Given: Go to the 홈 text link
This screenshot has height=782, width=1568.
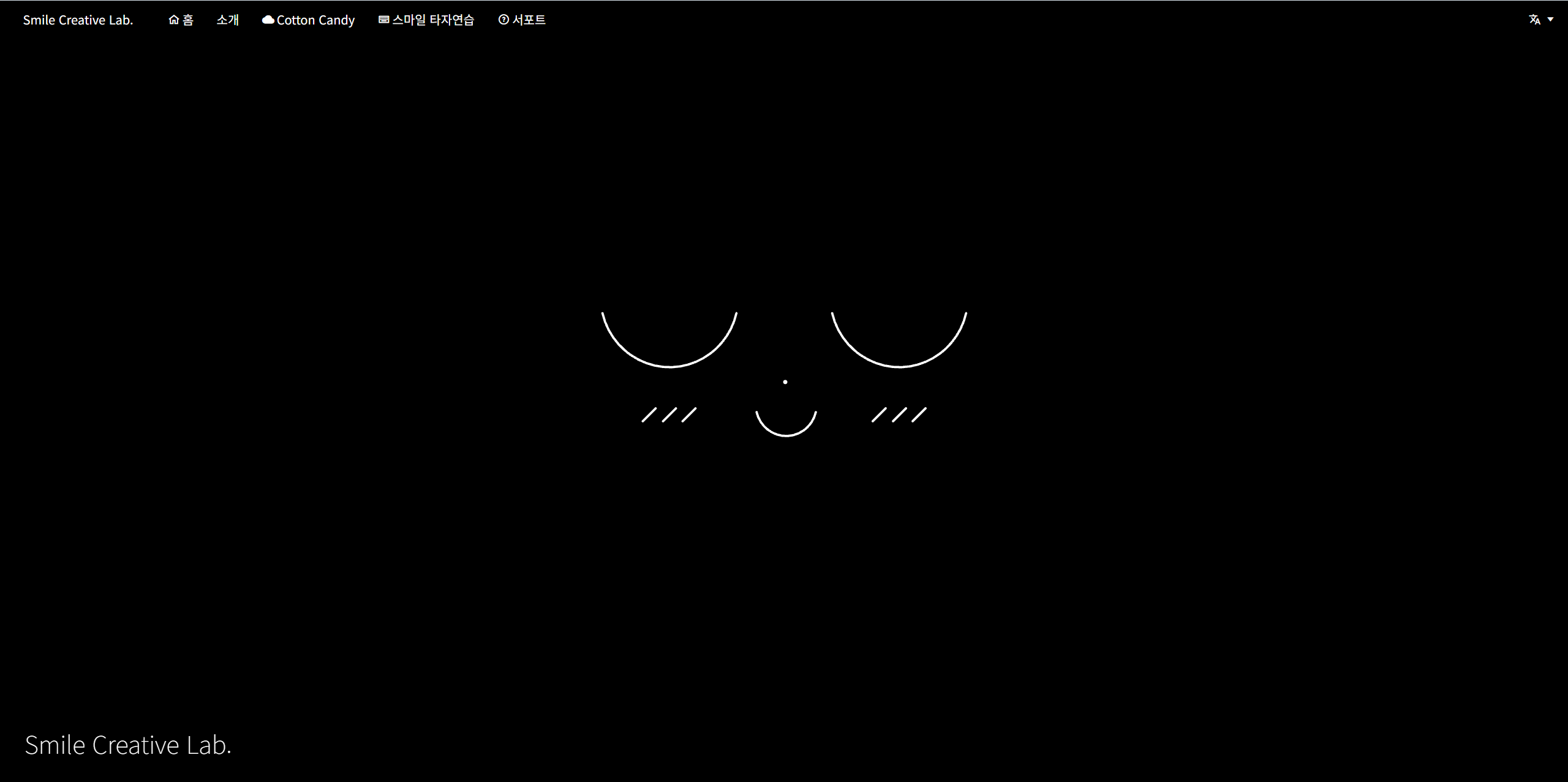Looking at the screenshot, I should [188, 20].
